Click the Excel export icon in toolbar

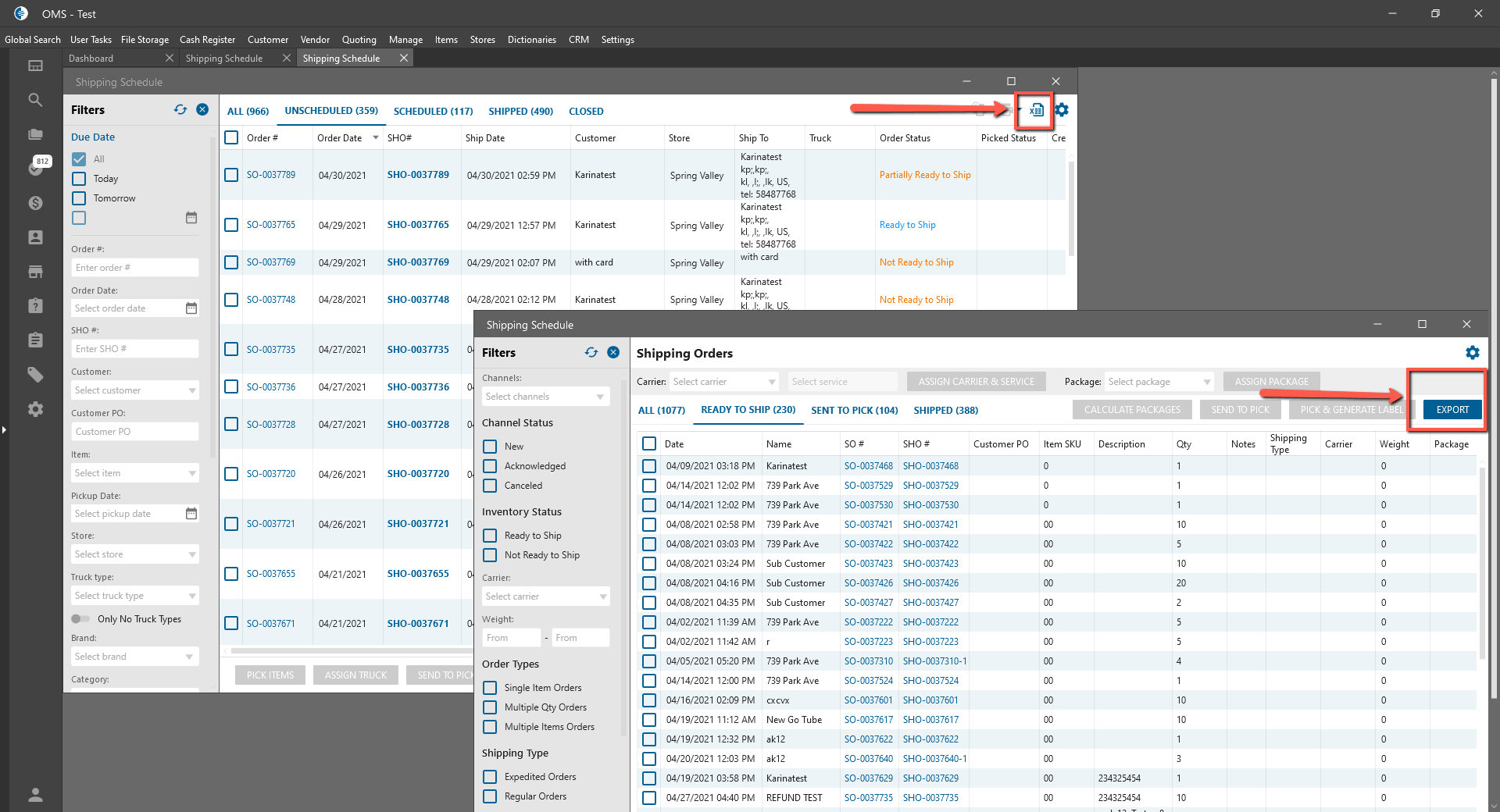pos(1036,110)
